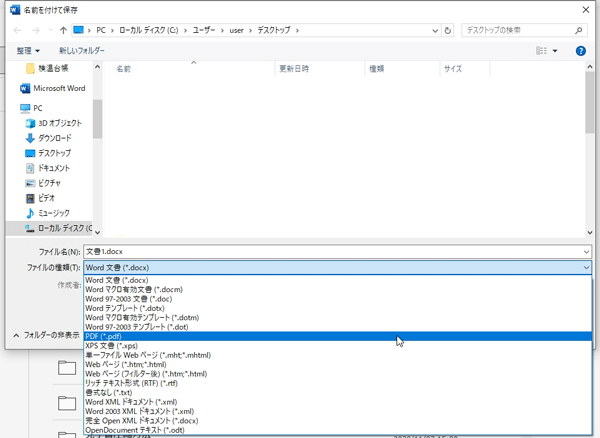
Task: Select XPS 文書 (*.xps) type
Action: coord(338,346)
